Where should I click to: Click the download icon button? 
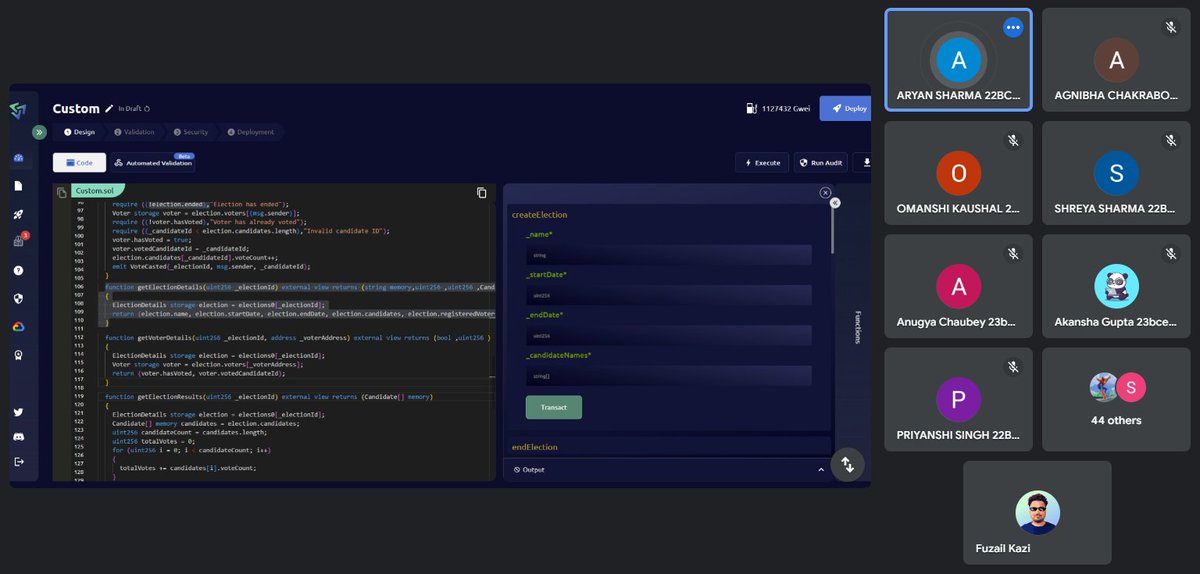click(x=865, y=162)
